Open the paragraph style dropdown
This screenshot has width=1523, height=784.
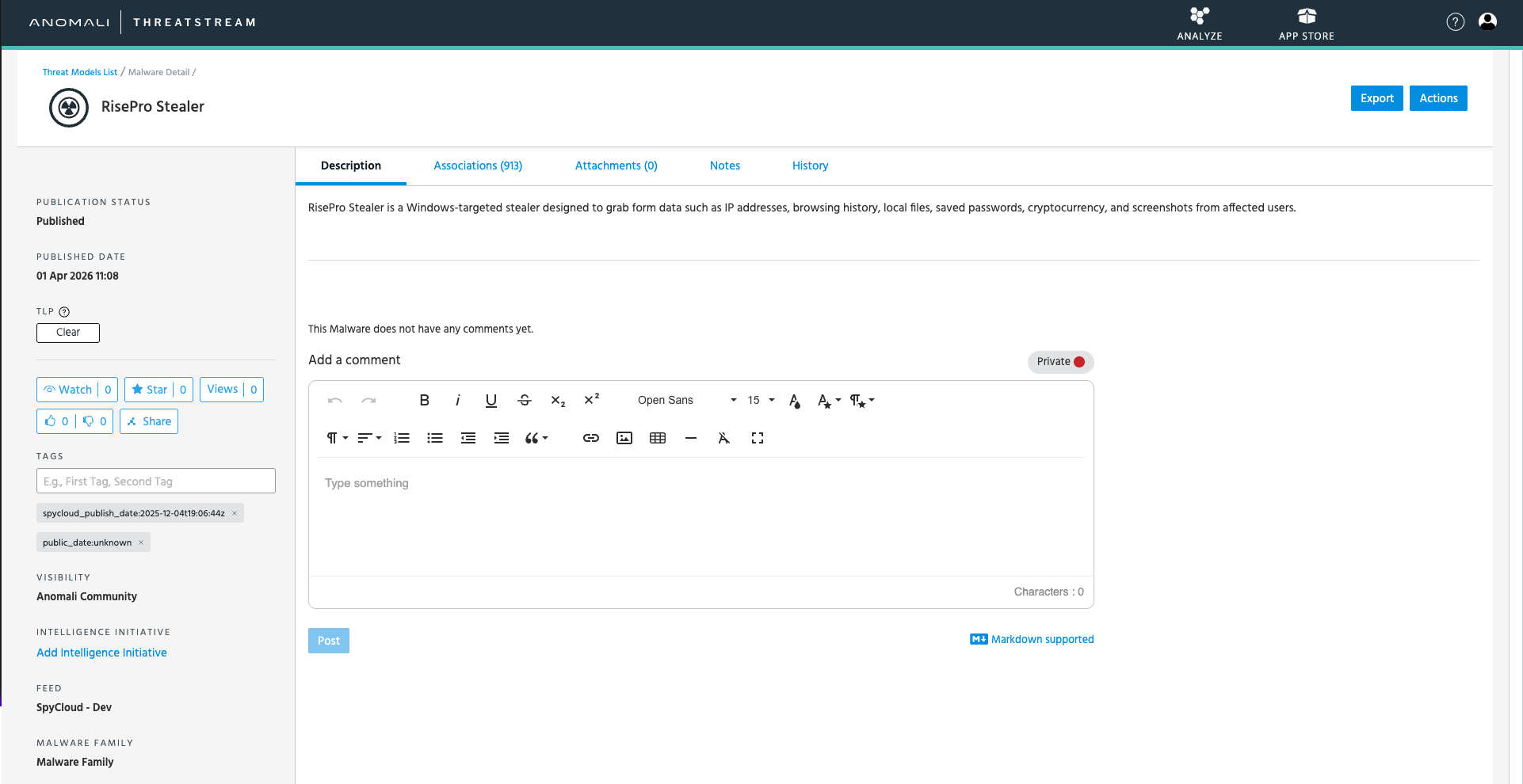pyautogui.click(x=862, y=401)
